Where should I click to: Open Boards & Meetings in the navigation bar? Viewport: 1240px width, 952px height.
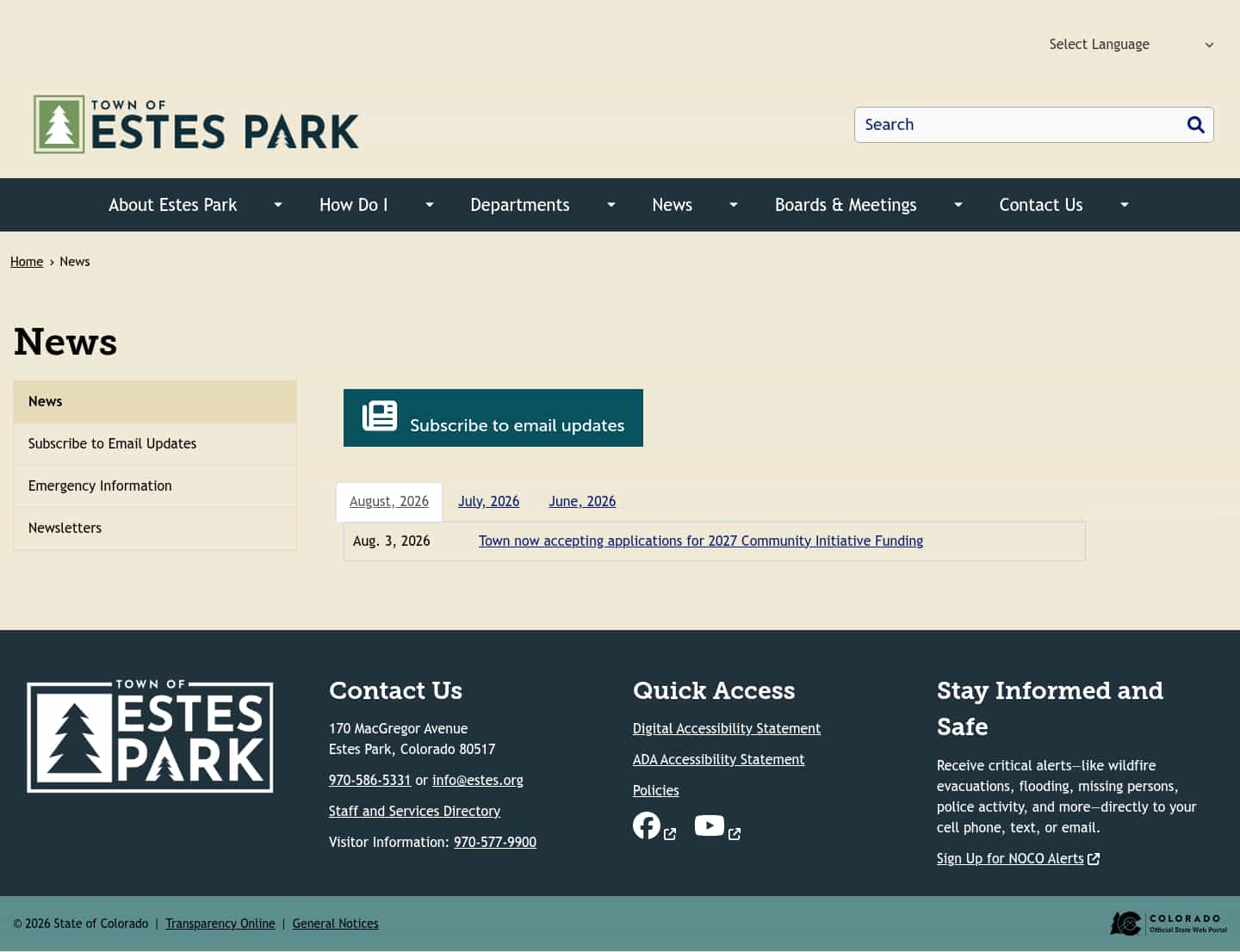point(846,205)
